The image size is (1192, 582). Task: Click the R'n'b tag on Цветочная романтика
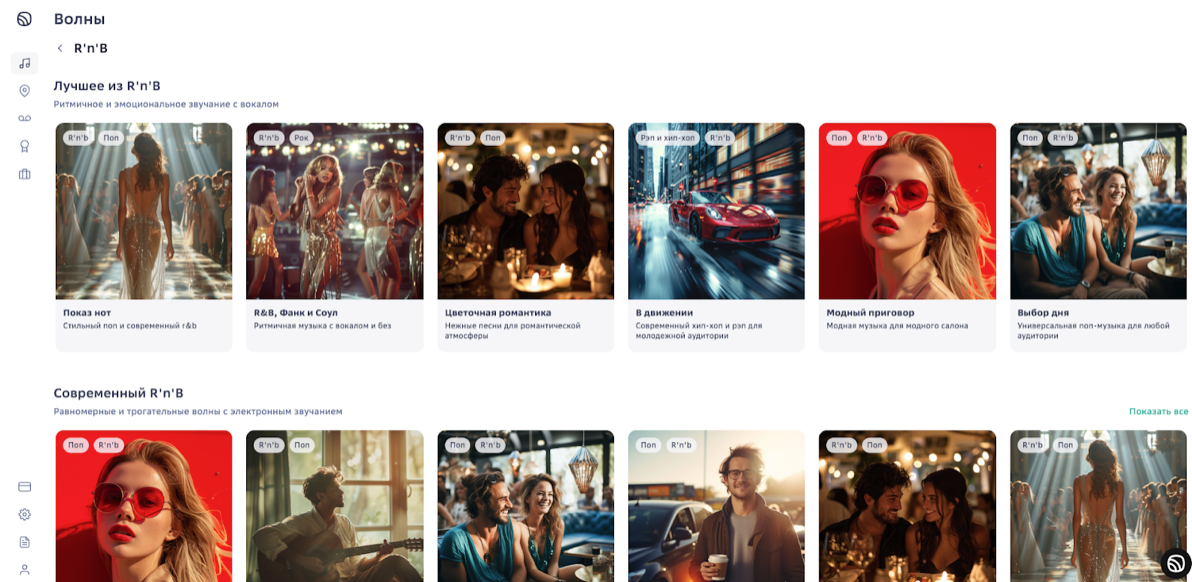coord(459,138)
